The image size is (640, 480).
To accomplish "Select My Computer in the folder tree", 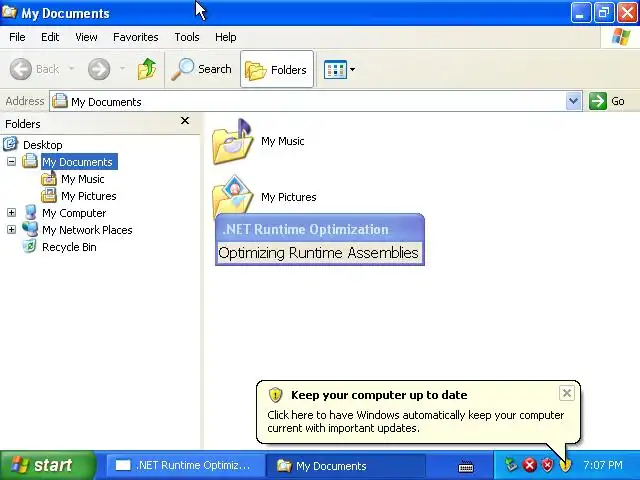I will tap(74, 213).
